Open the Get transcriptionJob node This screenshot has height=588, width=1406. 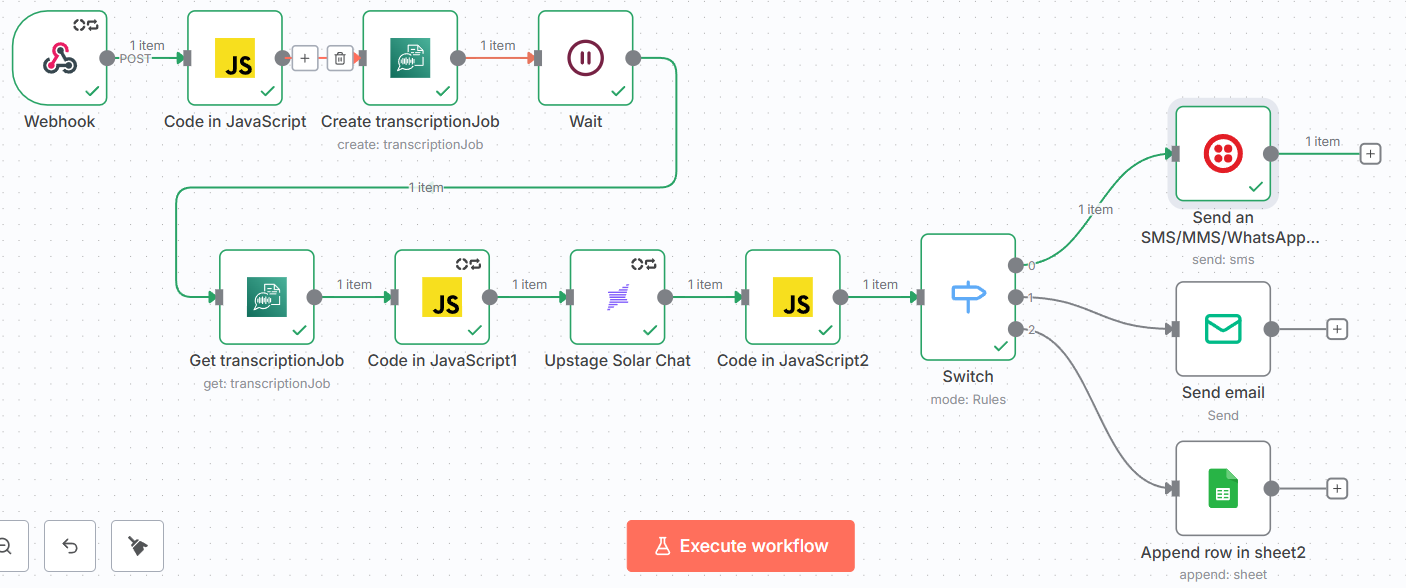(x=266, y=297)
